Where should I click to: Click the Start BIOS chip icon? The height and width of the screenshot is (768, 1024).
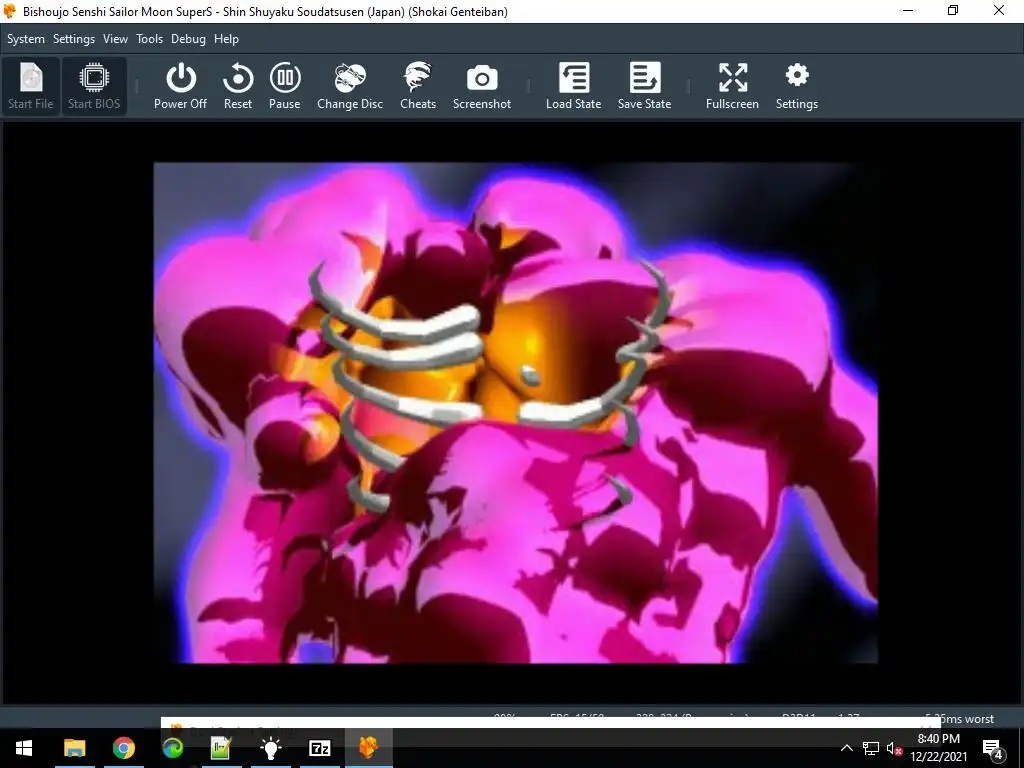(x=94, y=86)
